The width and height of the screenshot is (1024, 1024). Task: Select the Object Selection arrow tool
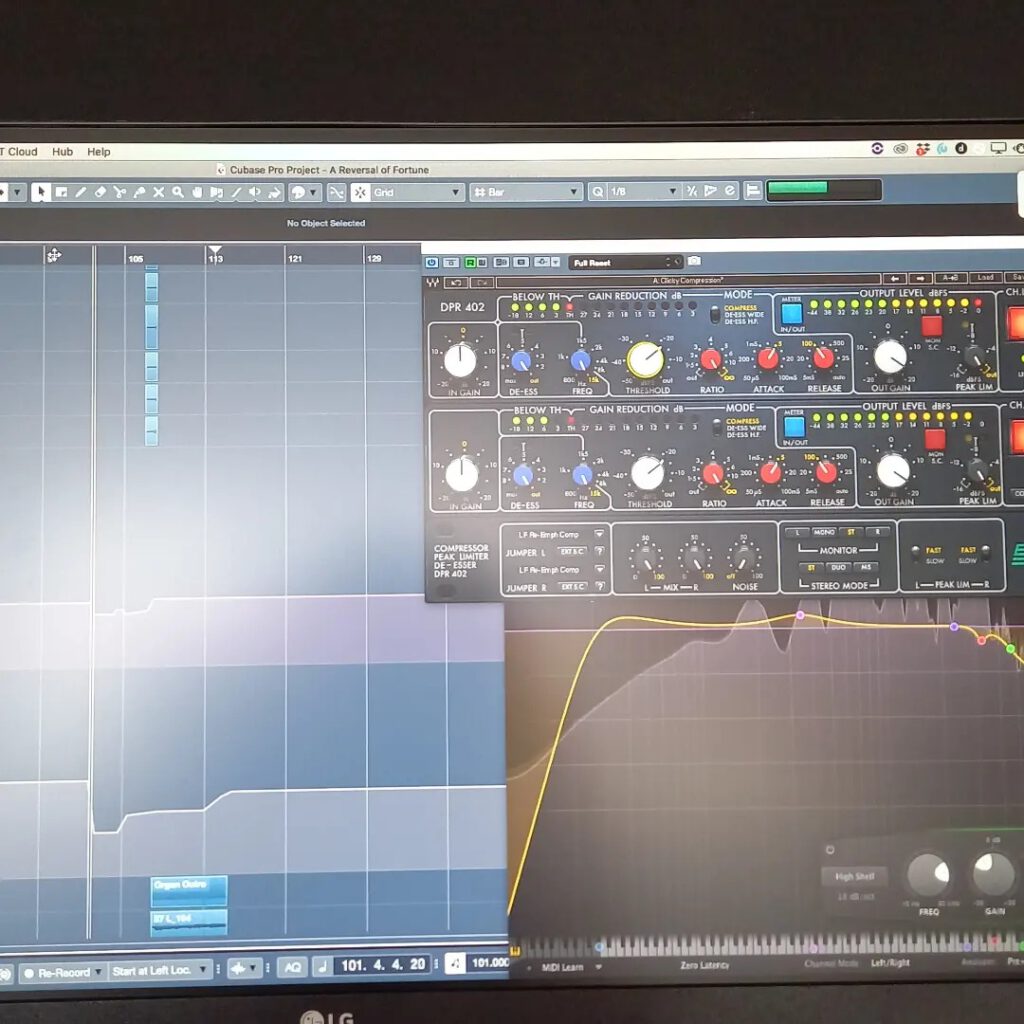(40, 192)
